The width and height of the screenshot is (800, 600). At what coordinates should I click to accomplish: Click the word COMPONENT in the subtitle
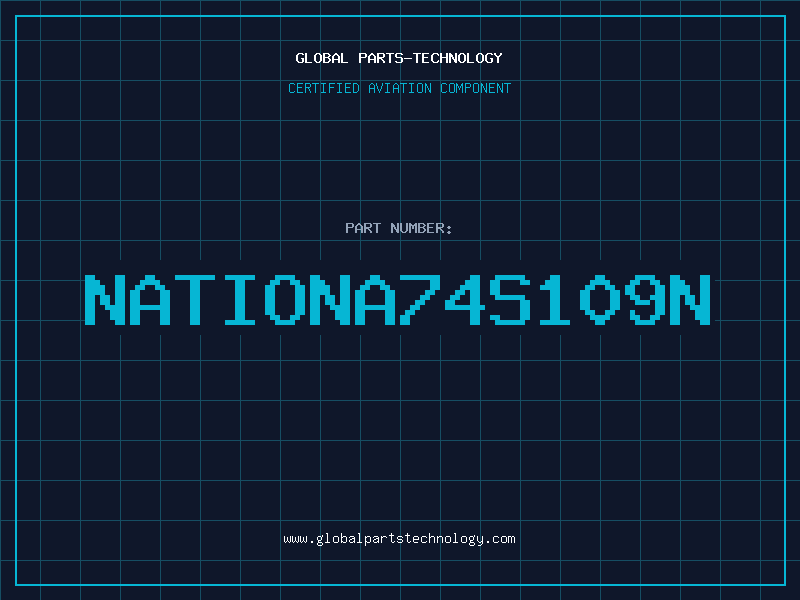point(475,88)
